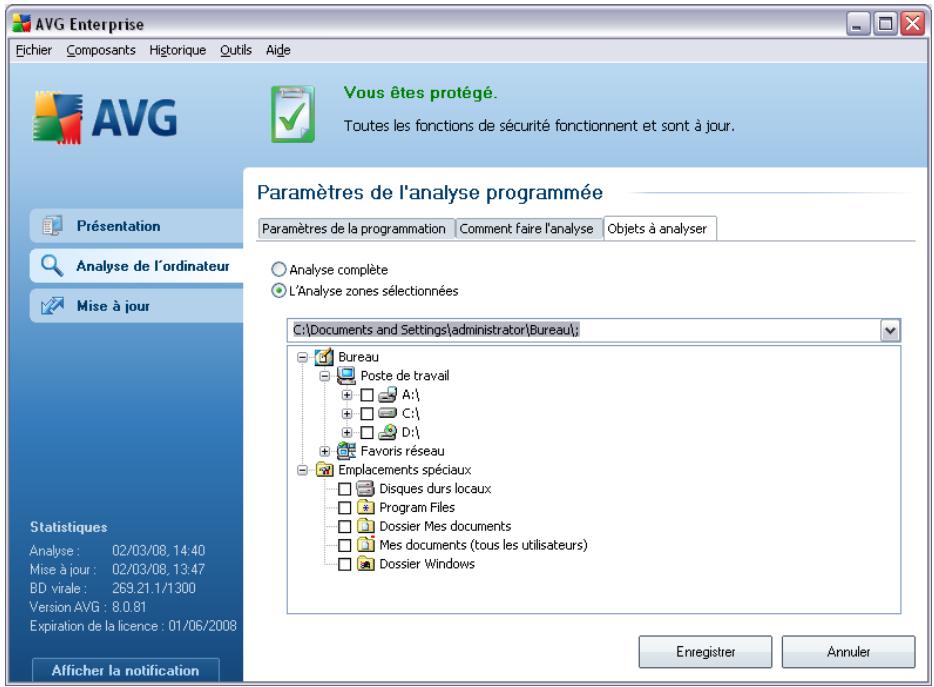The width and height of the screenshot is (934, 687).
Task: Check the D:\ drive checkbox
Action: pos(367,433)
